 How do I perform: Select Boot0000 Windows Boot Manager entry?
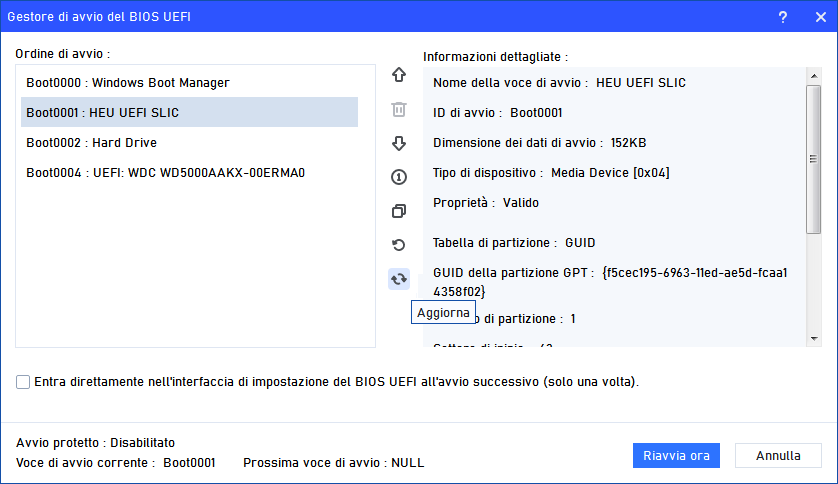click(x=128, y=82)
